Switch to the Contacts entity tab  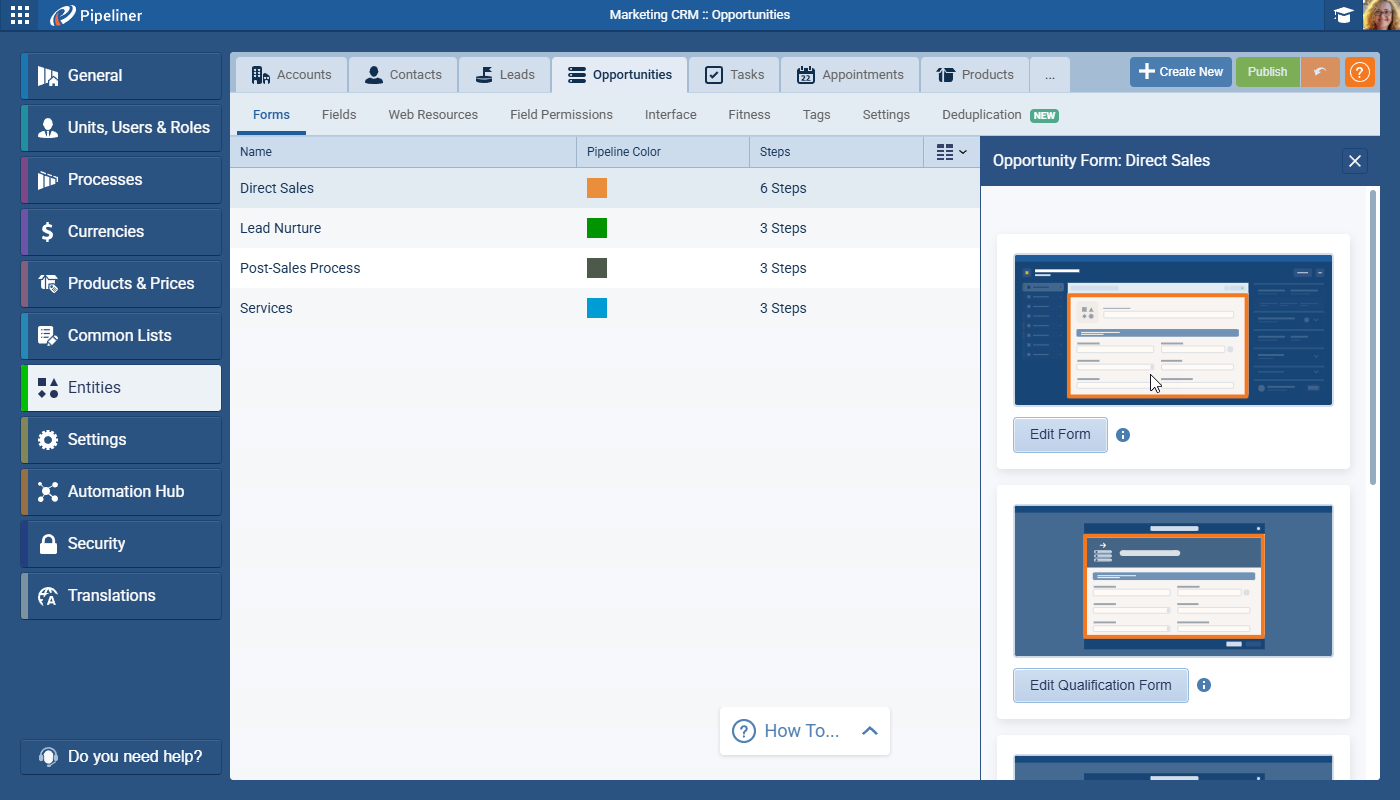click(x=403, y=75)
